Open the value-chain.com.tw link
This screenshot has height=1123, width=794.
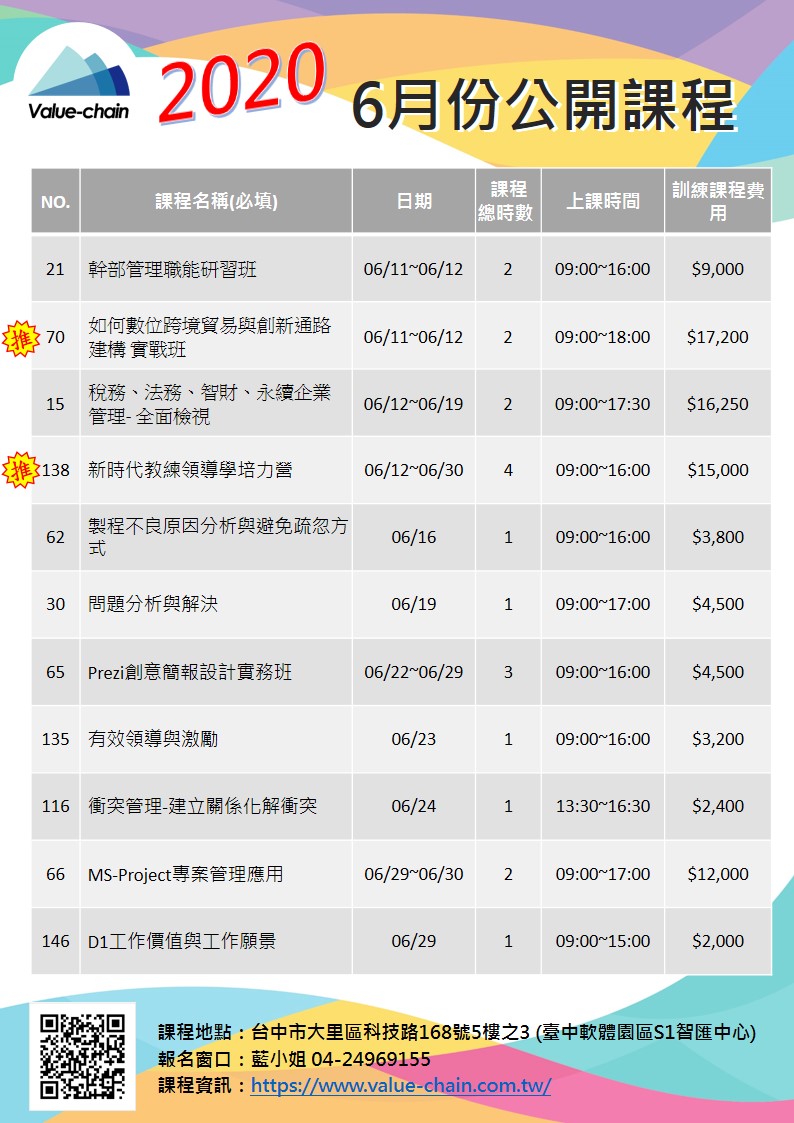coord(400,1085)
